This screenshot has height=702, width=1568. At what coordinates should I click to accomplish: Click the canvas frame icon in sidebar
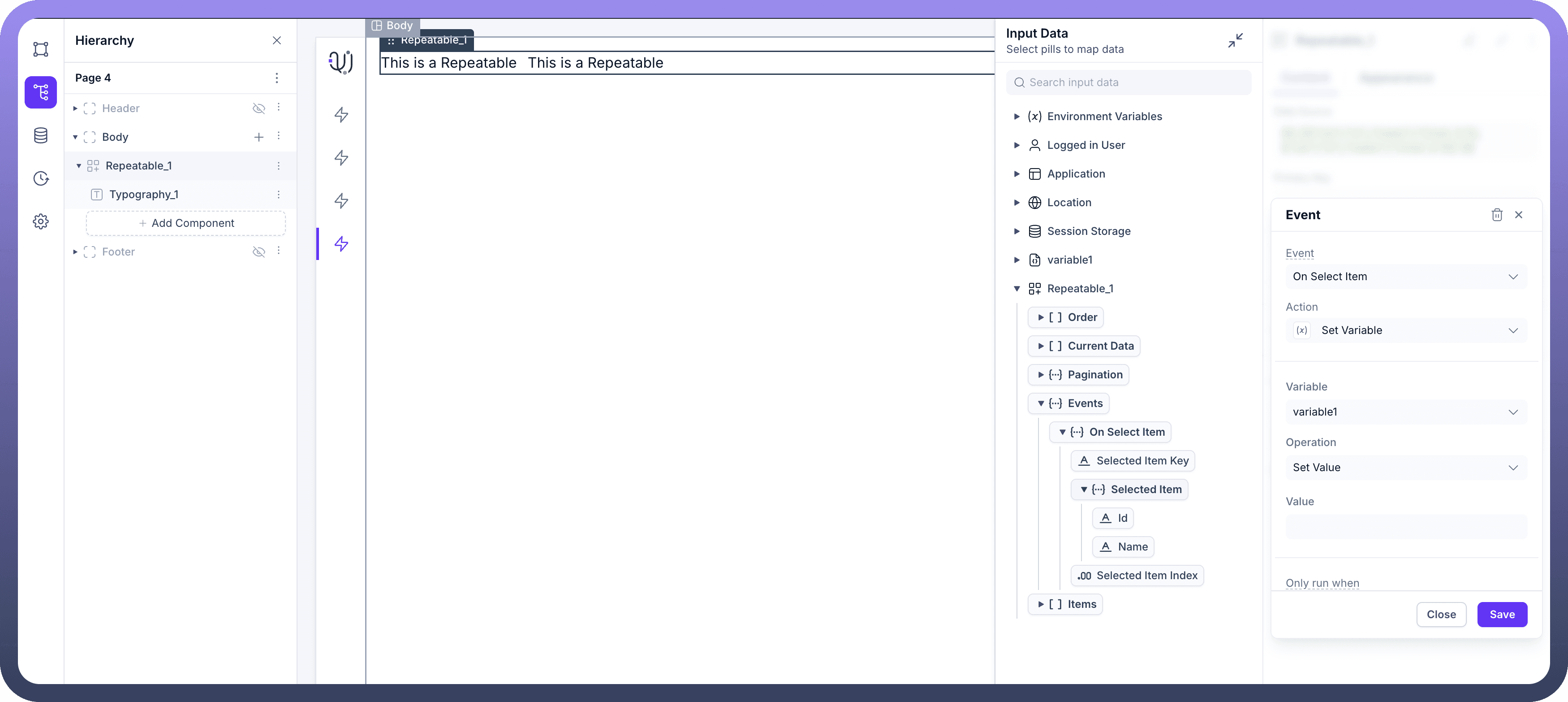(41, 49)
